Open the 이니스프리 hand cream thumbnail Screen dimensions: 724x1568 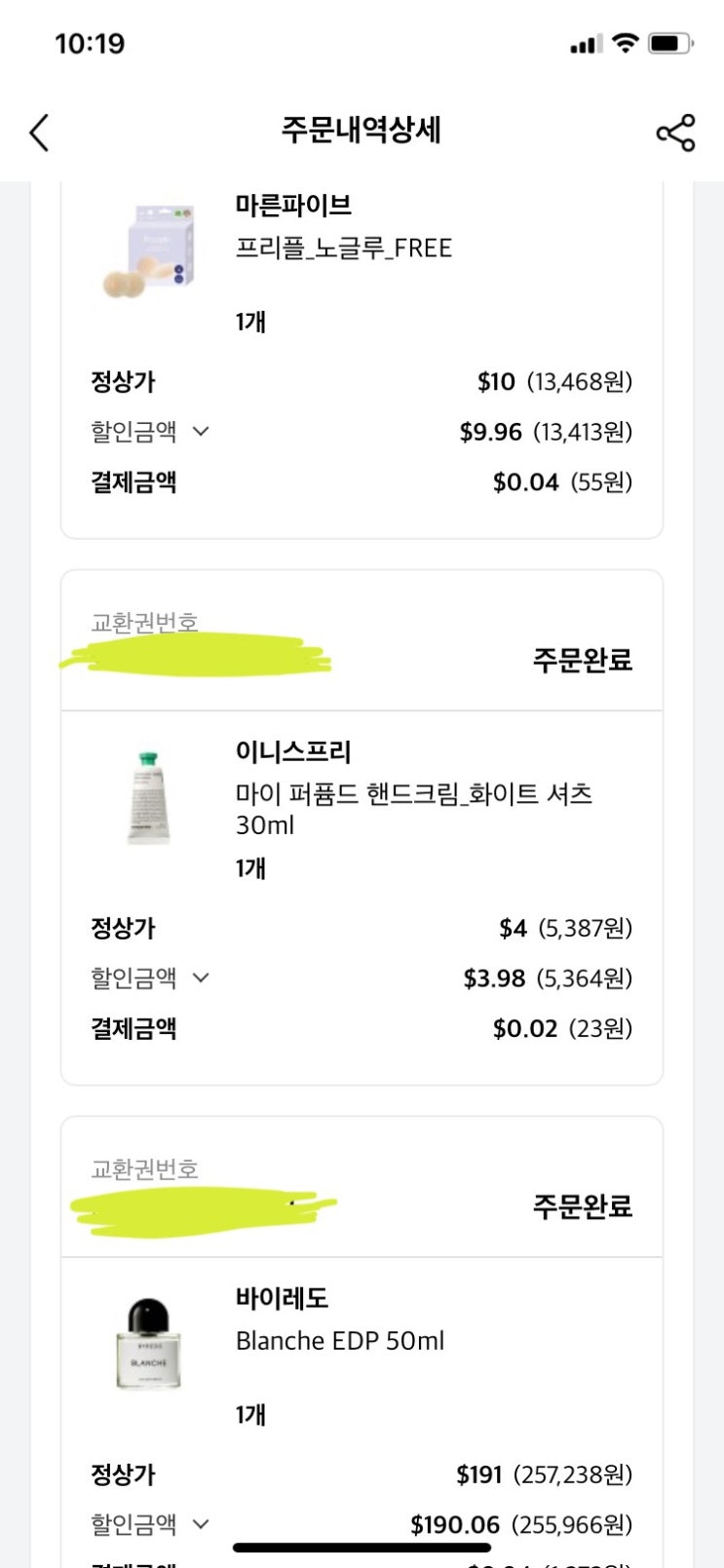[x=149, y=796]
